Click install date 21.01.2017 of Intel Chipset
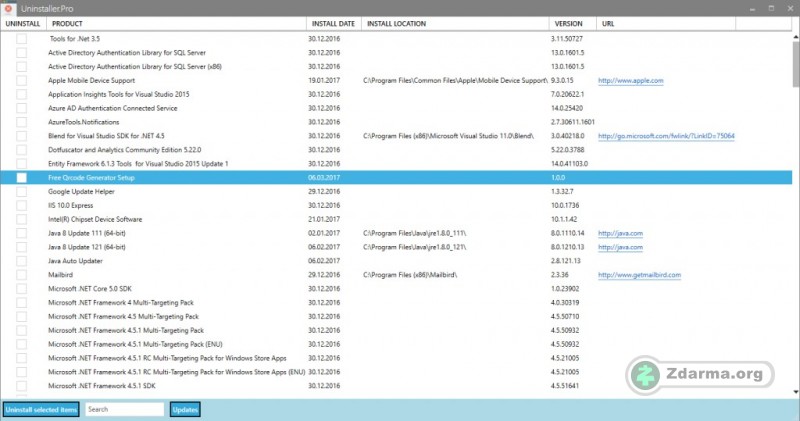Screen dimensions: 800x421 [324, 219]
